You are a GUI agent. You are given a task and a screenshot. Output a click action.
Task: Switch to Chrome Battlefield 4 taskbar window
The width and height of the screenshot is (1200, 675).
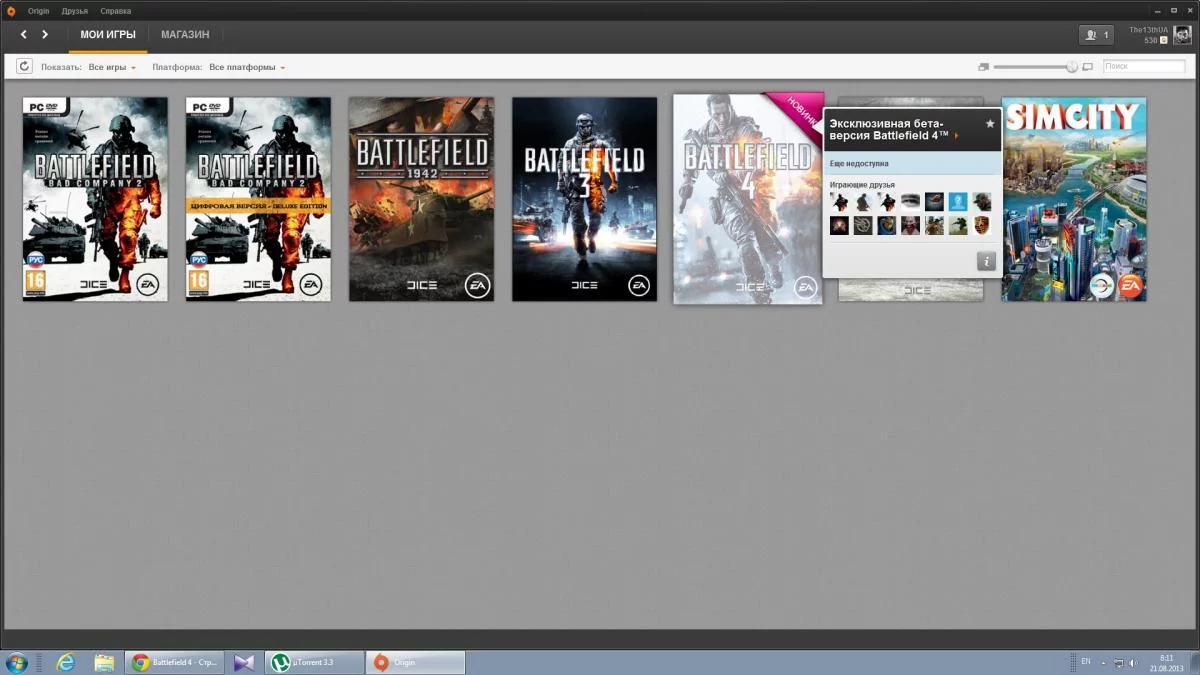[x=174, y=662]
